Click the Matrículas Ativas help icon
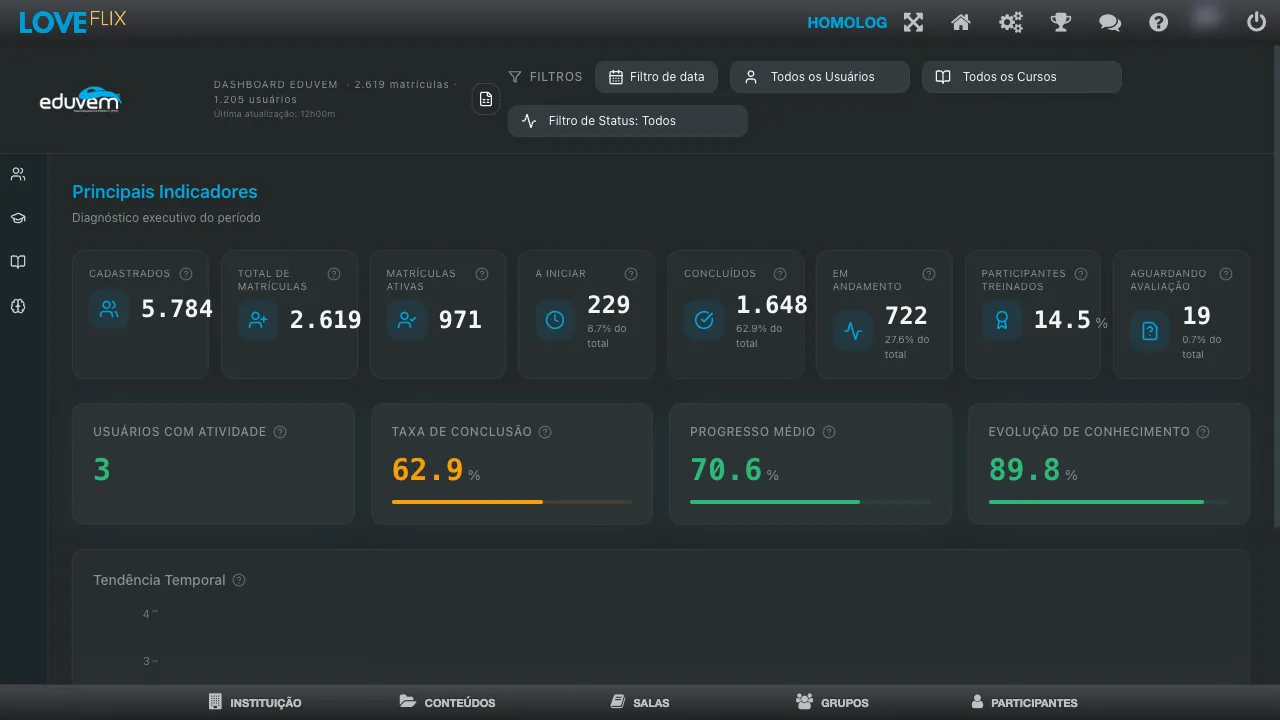The height and width of the screenshot is (720, 1280). (x=482, y=274)
